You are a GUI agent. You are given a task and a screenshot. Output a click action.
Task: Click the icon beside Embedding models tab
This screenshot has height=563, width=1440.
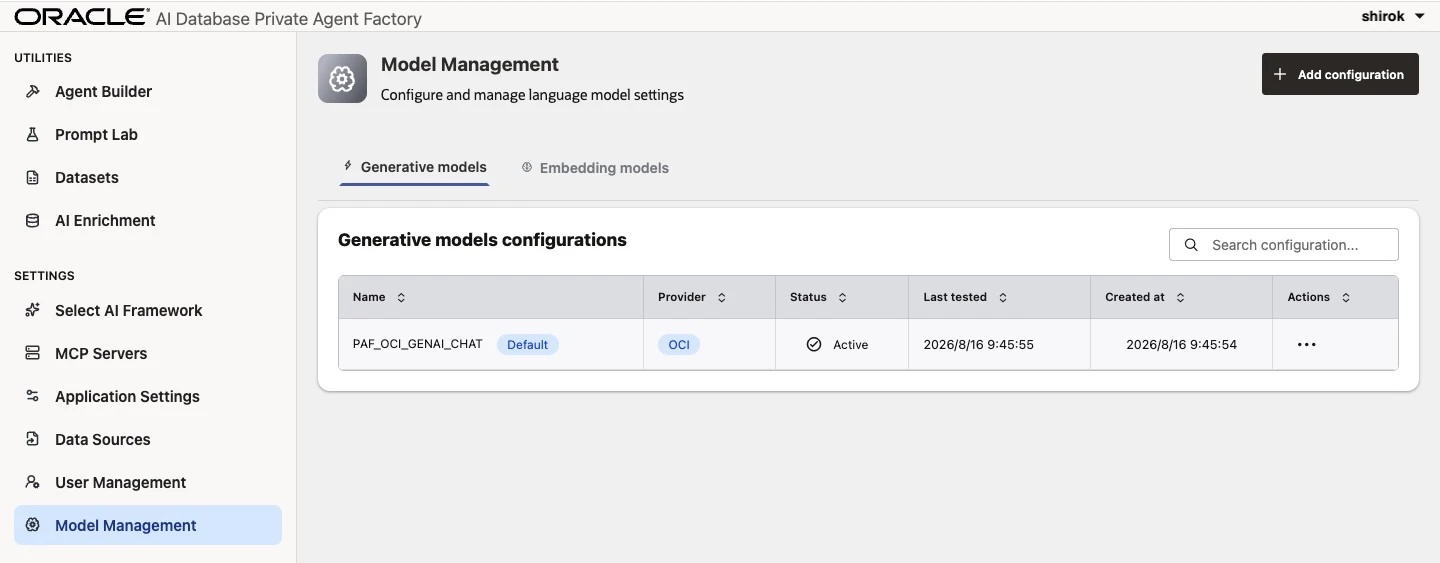tap(527, 167)
